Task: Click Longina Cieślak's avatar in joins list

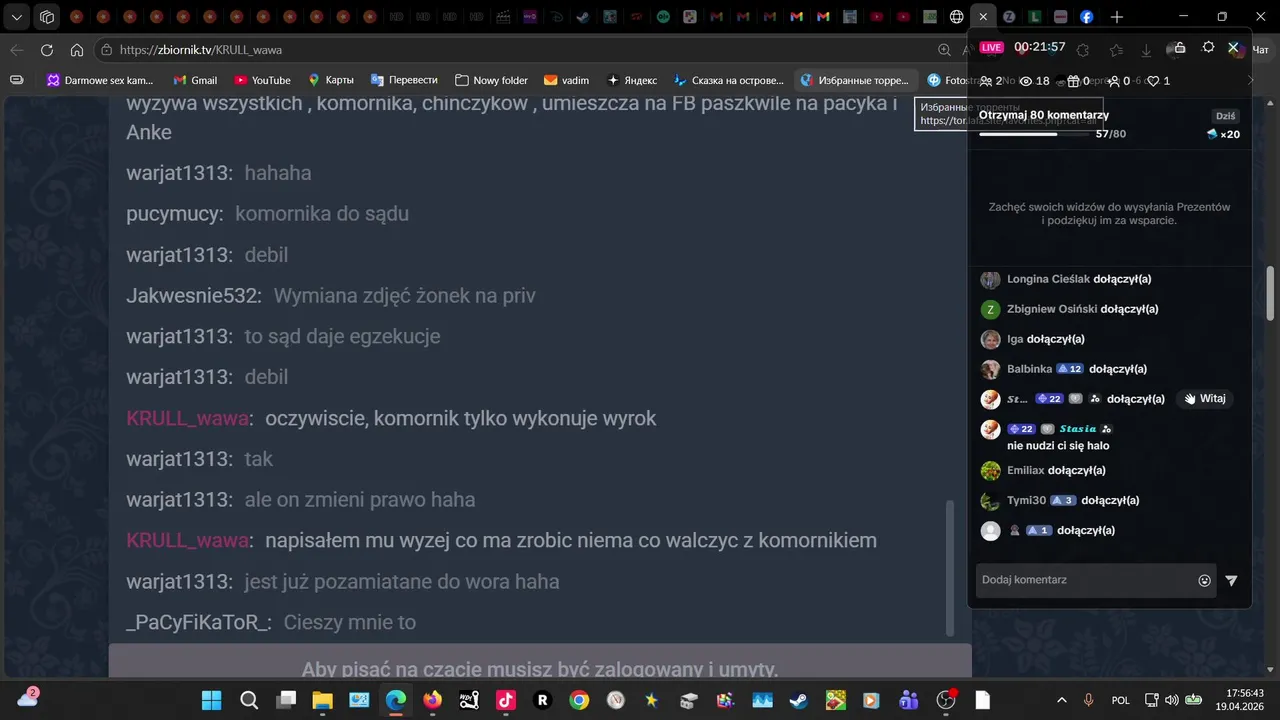Action: [990, 279]
